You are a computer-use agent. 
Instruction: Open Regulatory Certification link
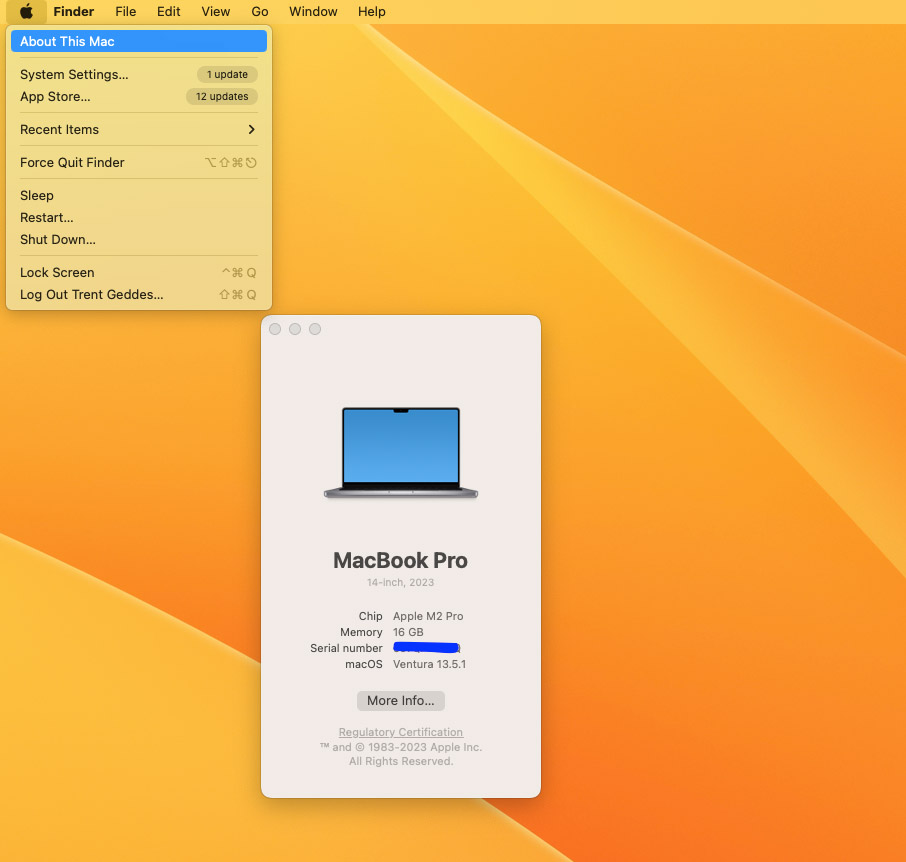pos(400,732)
